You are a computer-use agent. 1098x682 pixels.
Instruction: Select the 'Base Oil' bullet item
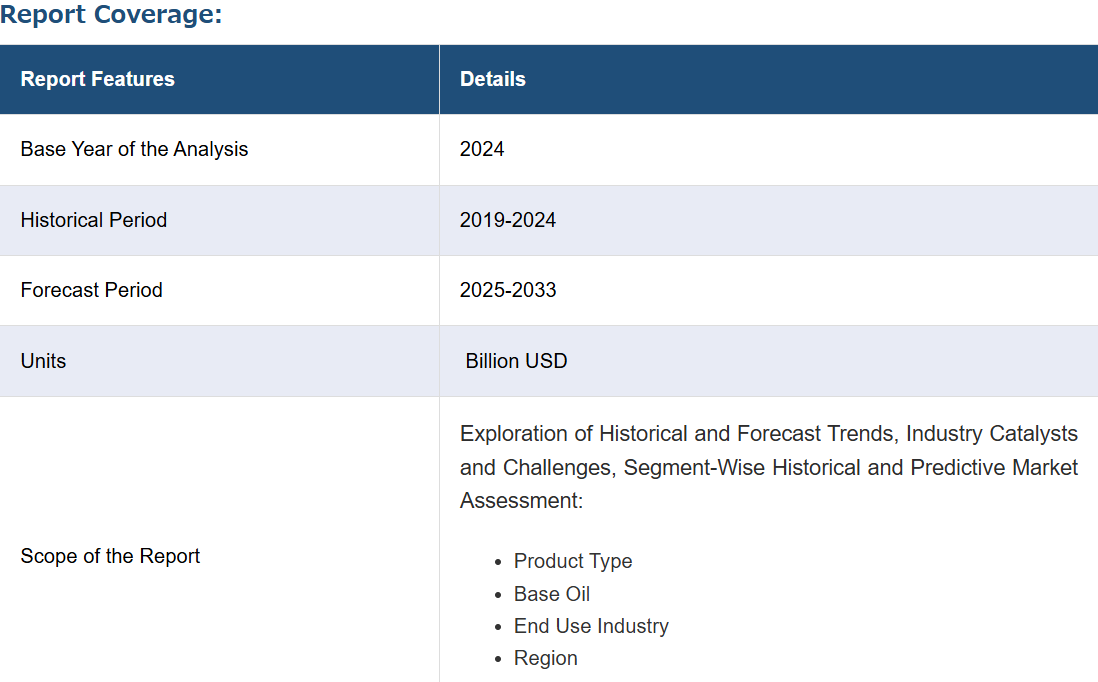coord(552,594)
